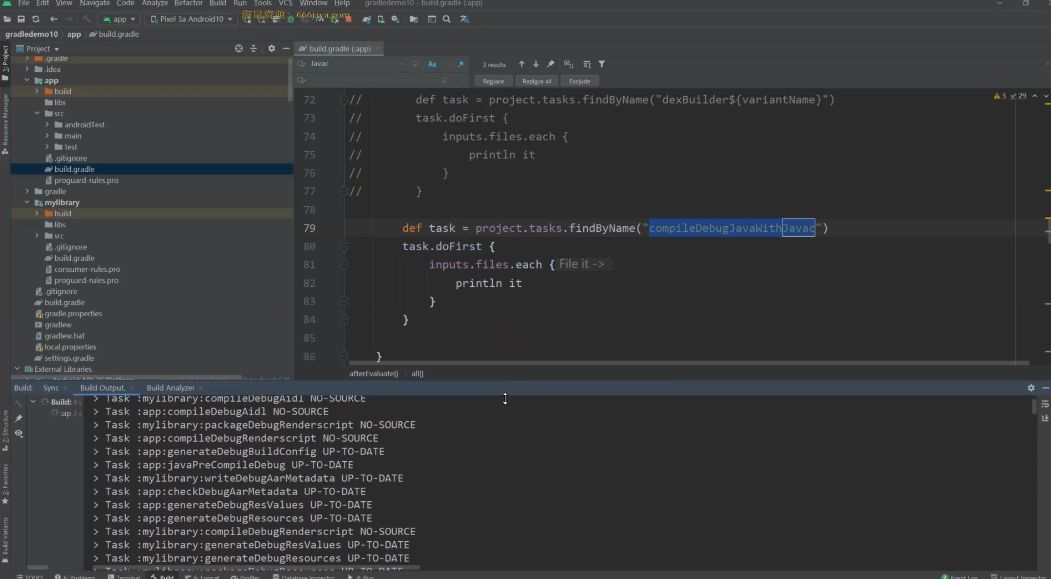The height and width of the screenshot is (579, 1051).
Task: Toggle Match Case (Aa) in find bar
Action: pos(432,64)
